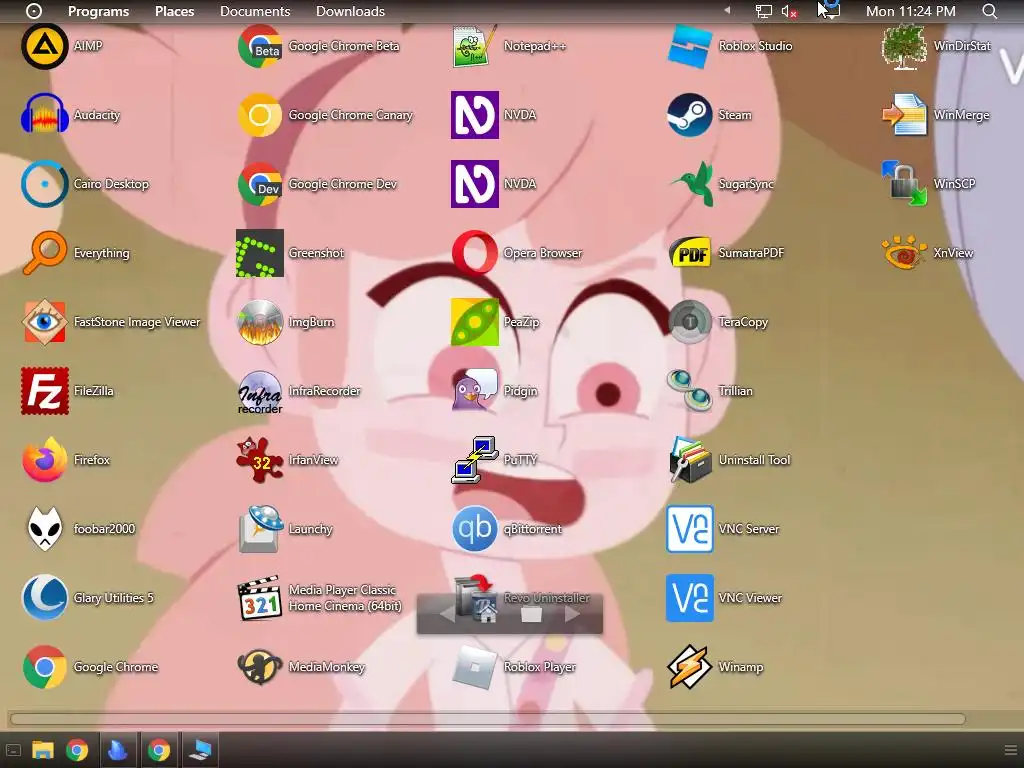Start the Everything search tool
Screen dimensions: 1024x768
tap(44, 253)
